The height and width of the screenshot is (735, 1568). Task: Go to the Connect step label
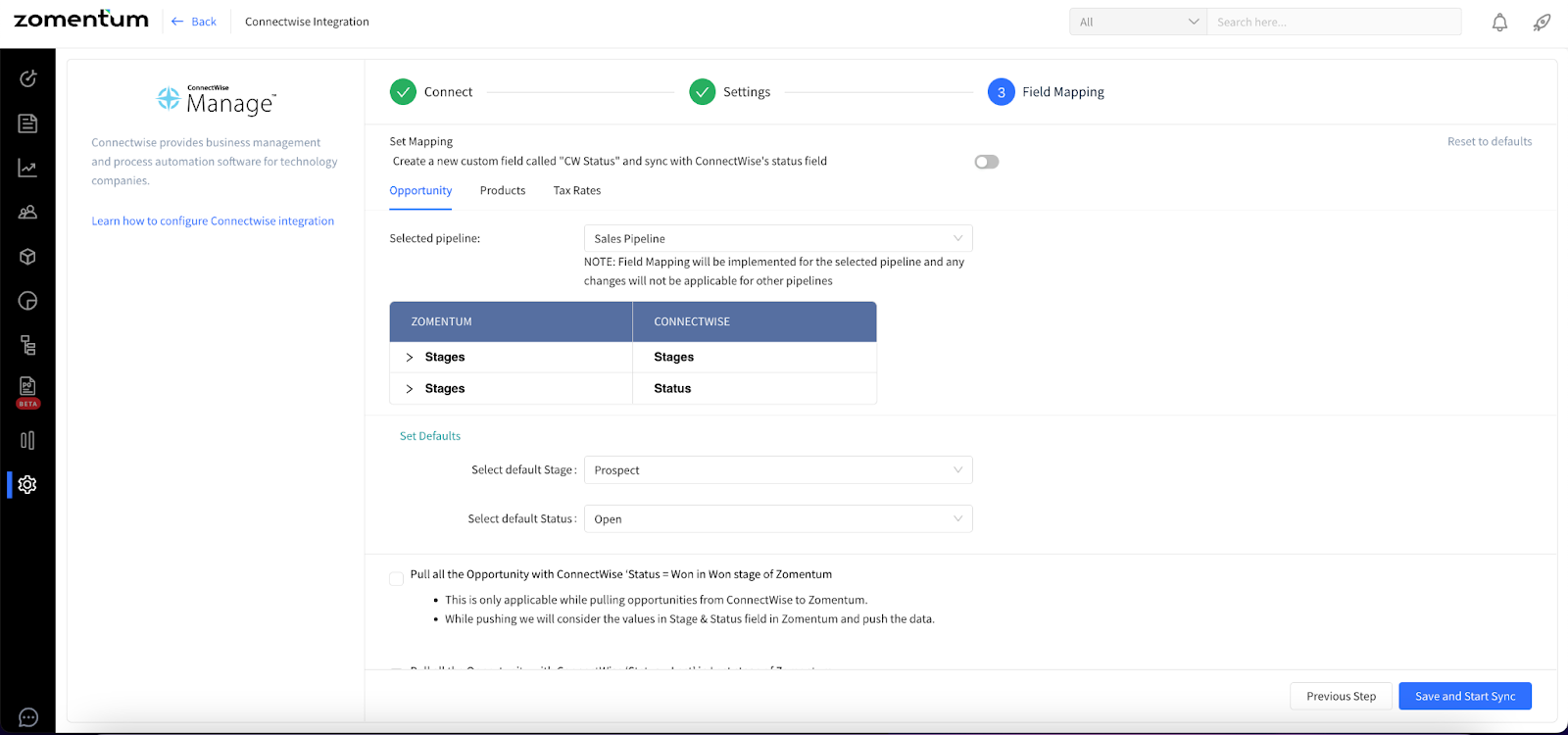point(448,92)
